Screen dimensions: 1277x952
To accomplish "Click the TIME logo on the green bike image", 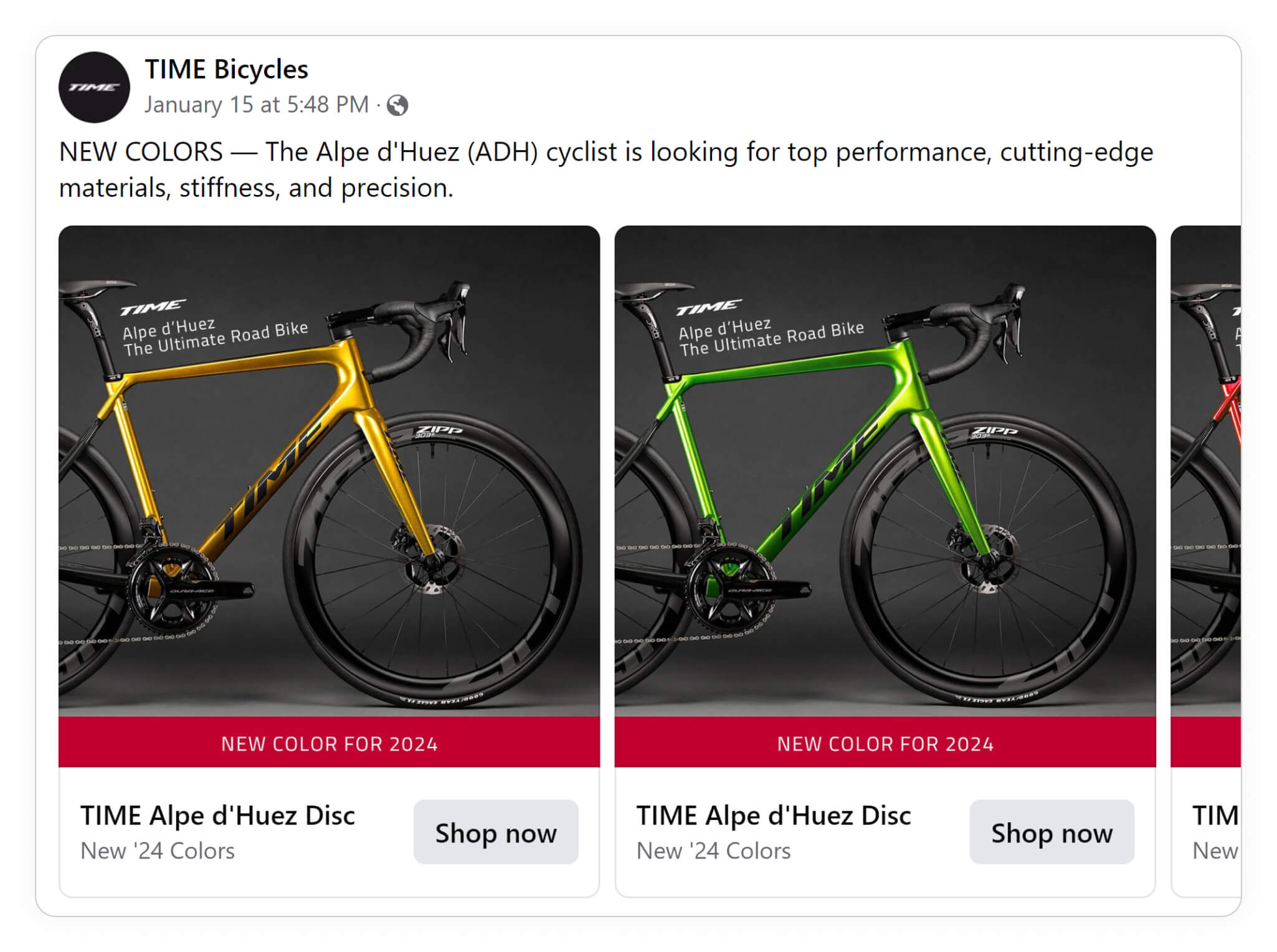I will click(709, 307).
